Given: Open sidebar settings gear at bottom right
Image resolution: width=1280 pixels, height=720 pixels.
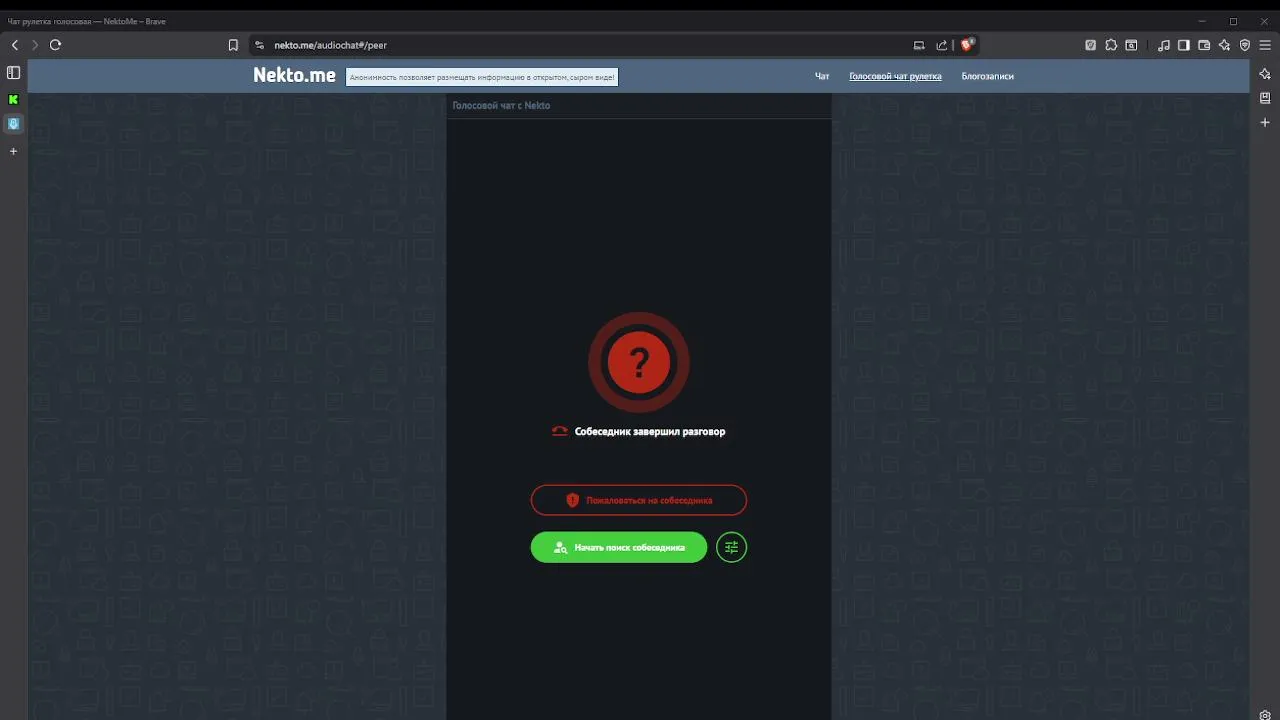Looking at the screenshot, I should [x=1265, y=714].
